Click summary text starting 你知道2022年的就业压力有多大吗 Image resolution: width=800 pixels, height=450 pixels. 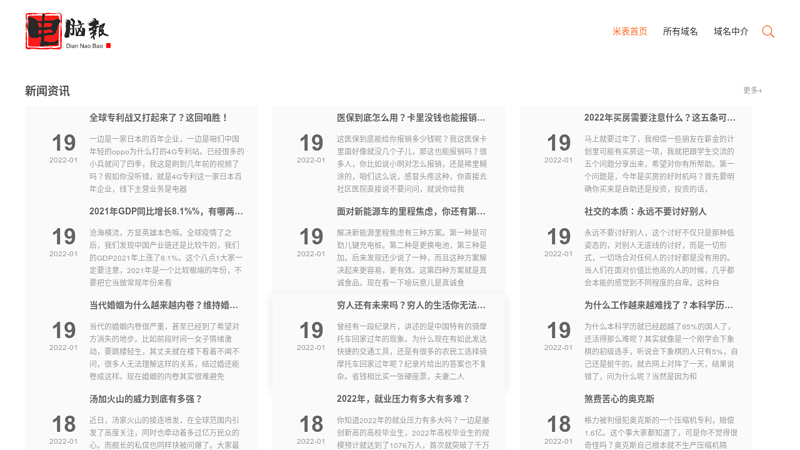coord(413,433)
